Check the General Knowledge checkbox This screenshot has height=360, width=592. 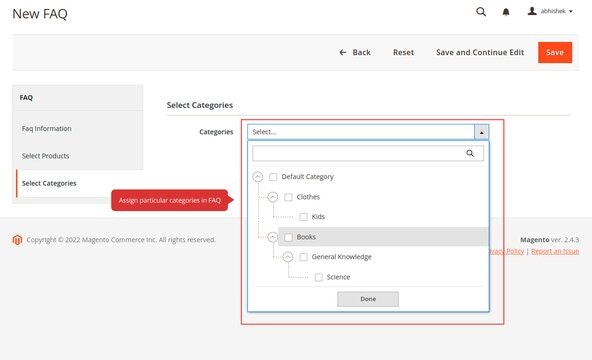[303, 257]
